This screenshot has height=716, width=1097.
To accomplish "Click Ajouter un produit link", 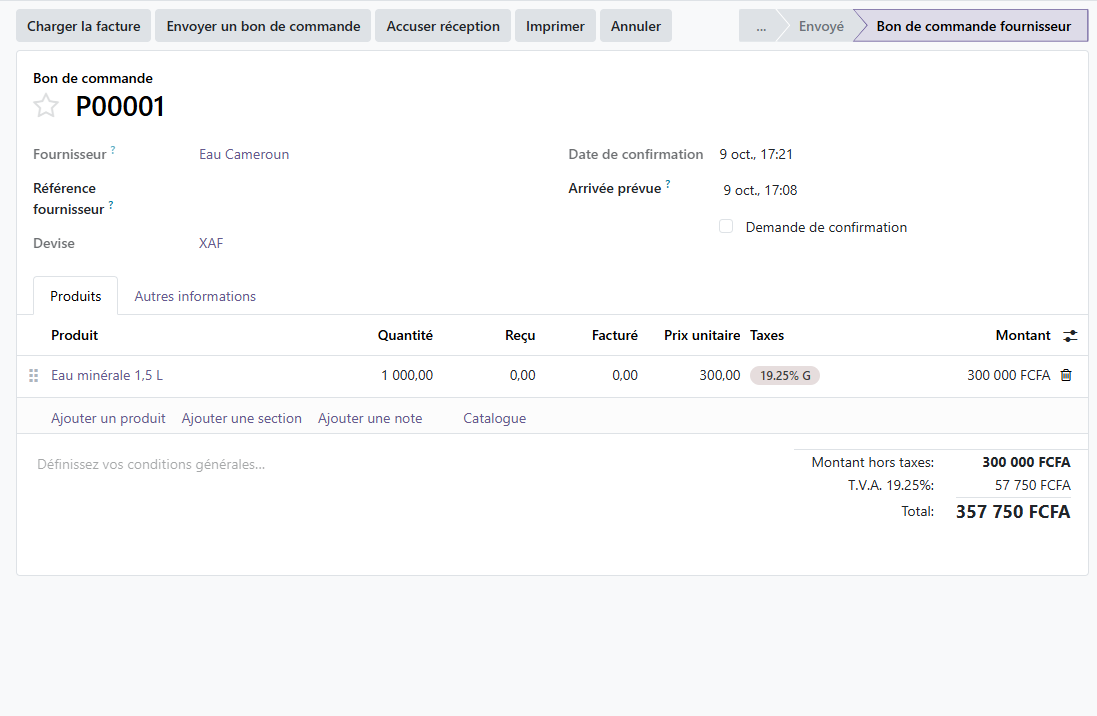I will click(108, 419).
